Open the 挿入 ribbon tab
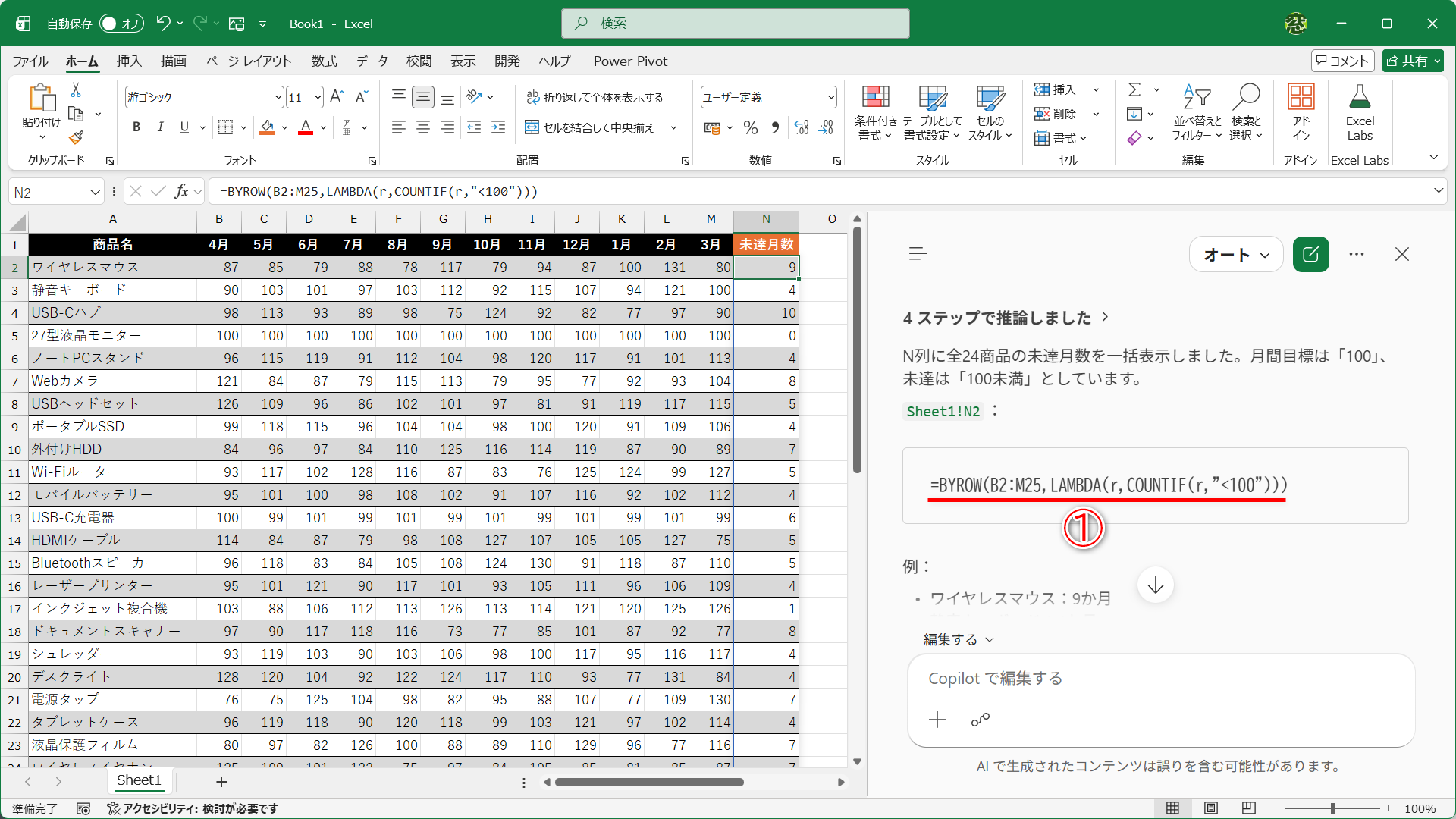Screen dimensions: 1456x819 [129, 61]
